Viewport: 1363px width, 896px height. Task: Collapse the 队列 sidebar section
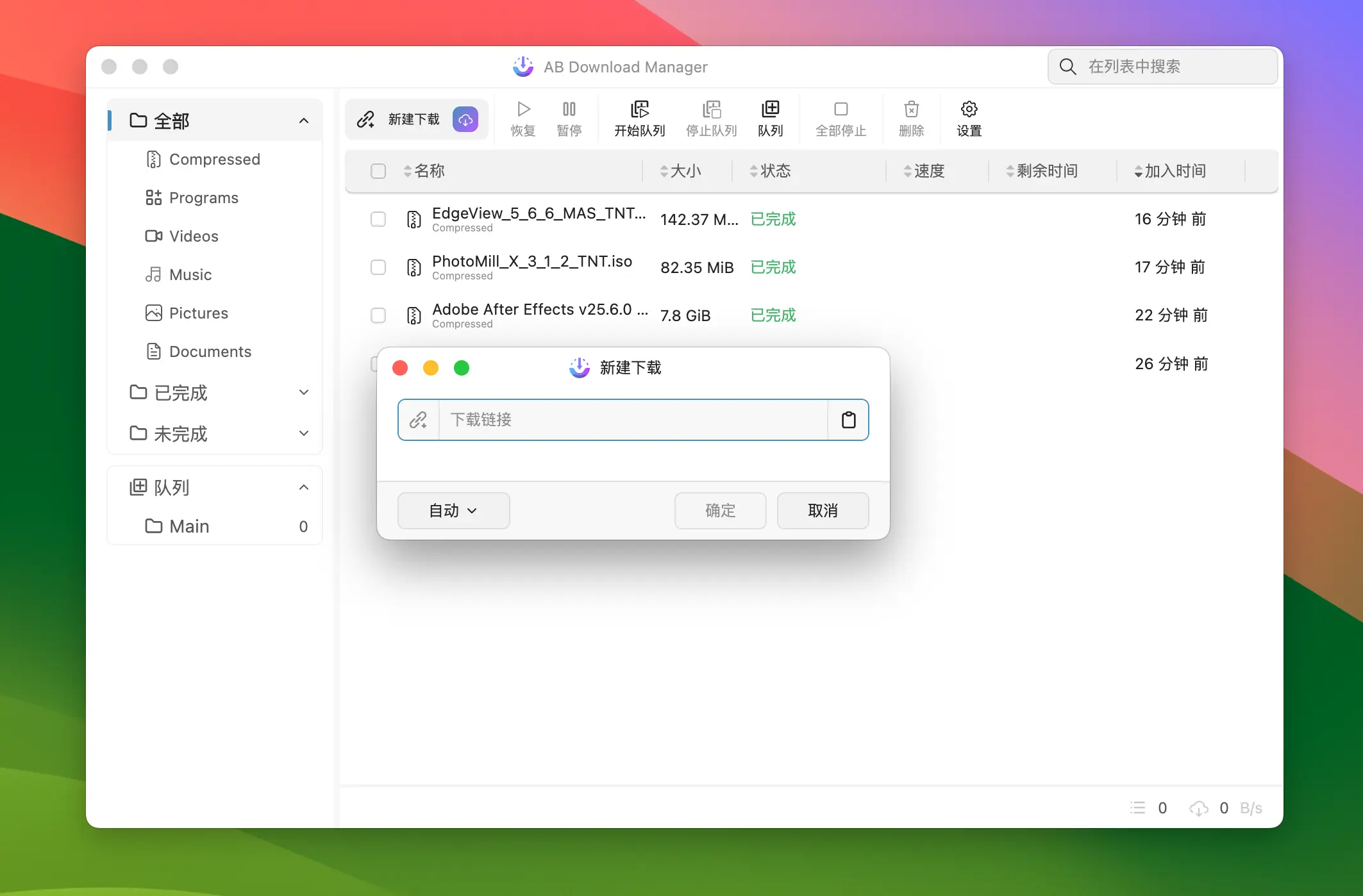point(304,488)
